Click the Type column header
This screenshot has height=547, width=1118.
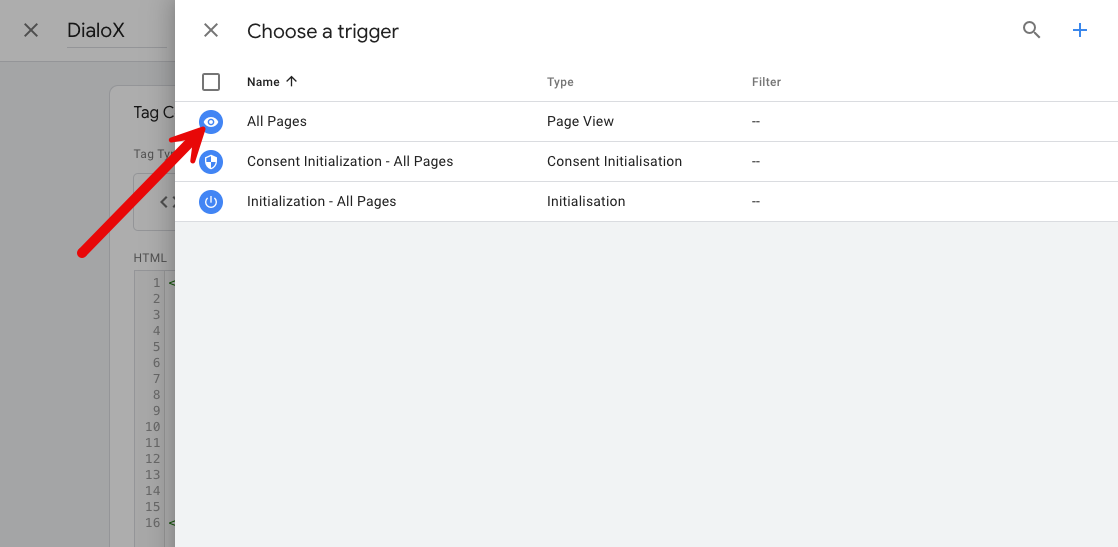pos(560,82)
